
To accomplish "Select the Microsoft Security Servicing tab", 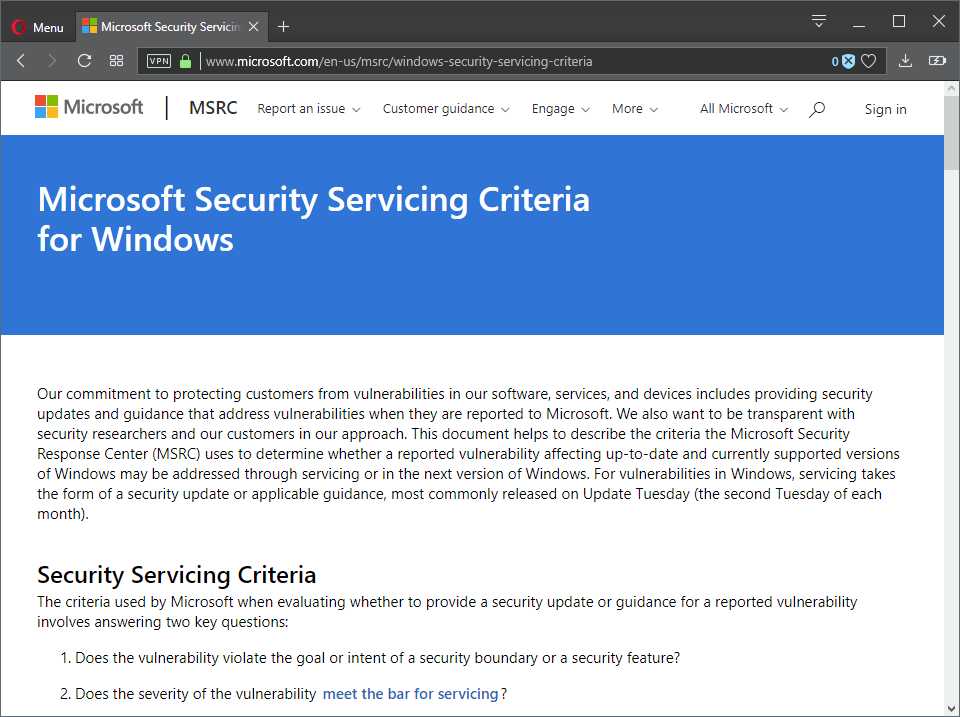I will [x=171, y=27].
